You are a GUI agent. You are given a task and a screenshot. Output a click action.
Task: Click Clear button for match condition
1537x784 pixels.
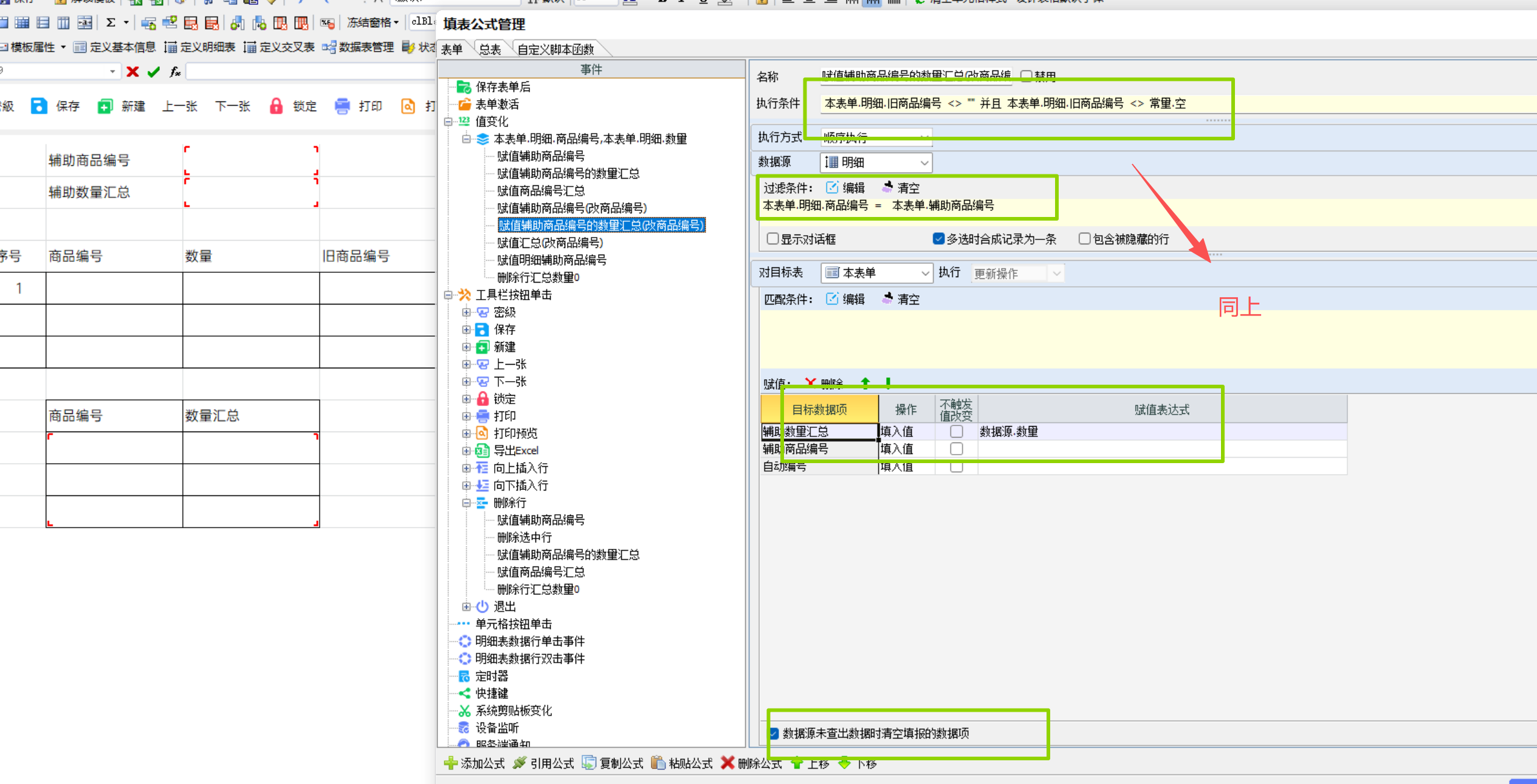click(901, 299)
